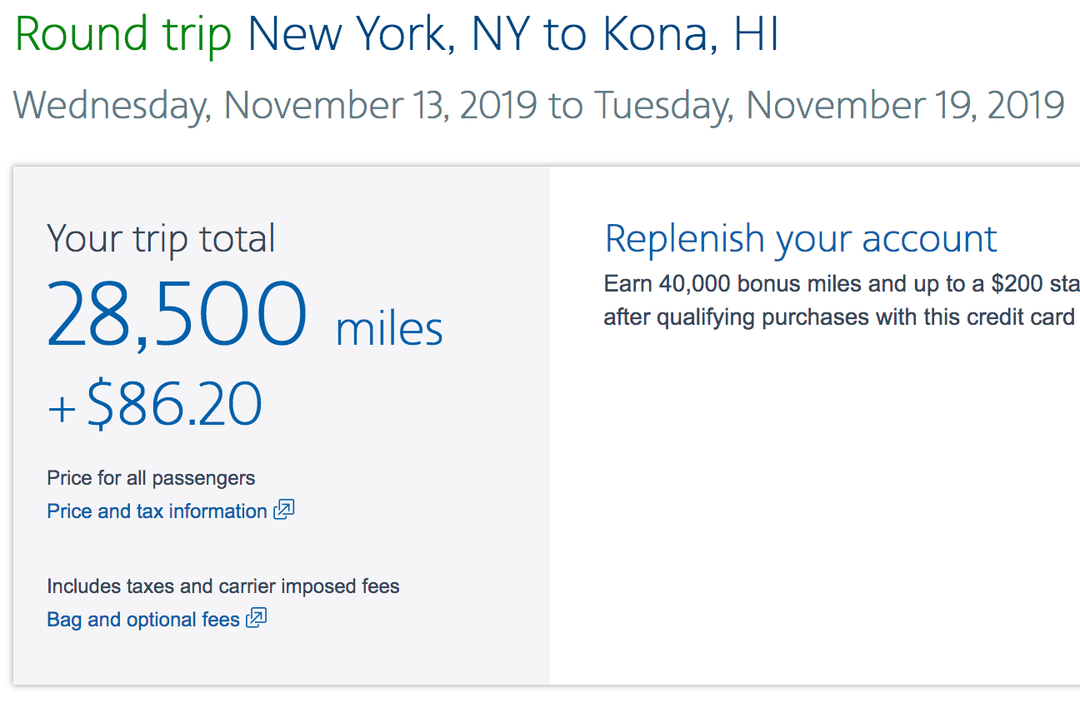Click the +$86.20 amount
1080x708 pixels.
155,404
